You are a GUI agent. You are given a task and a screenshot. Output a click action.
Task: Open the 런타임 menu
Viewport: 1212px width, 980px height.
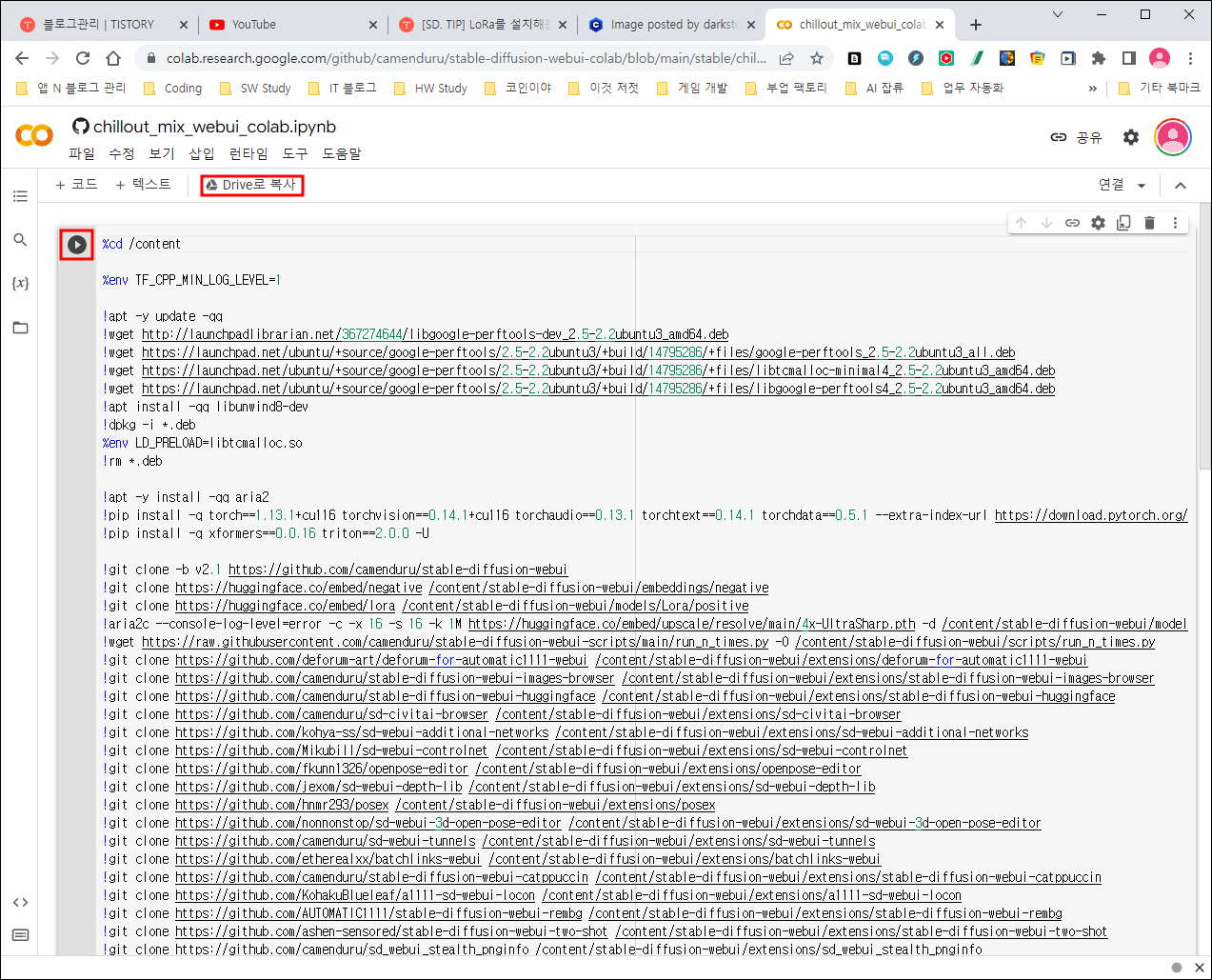[248, 153]
